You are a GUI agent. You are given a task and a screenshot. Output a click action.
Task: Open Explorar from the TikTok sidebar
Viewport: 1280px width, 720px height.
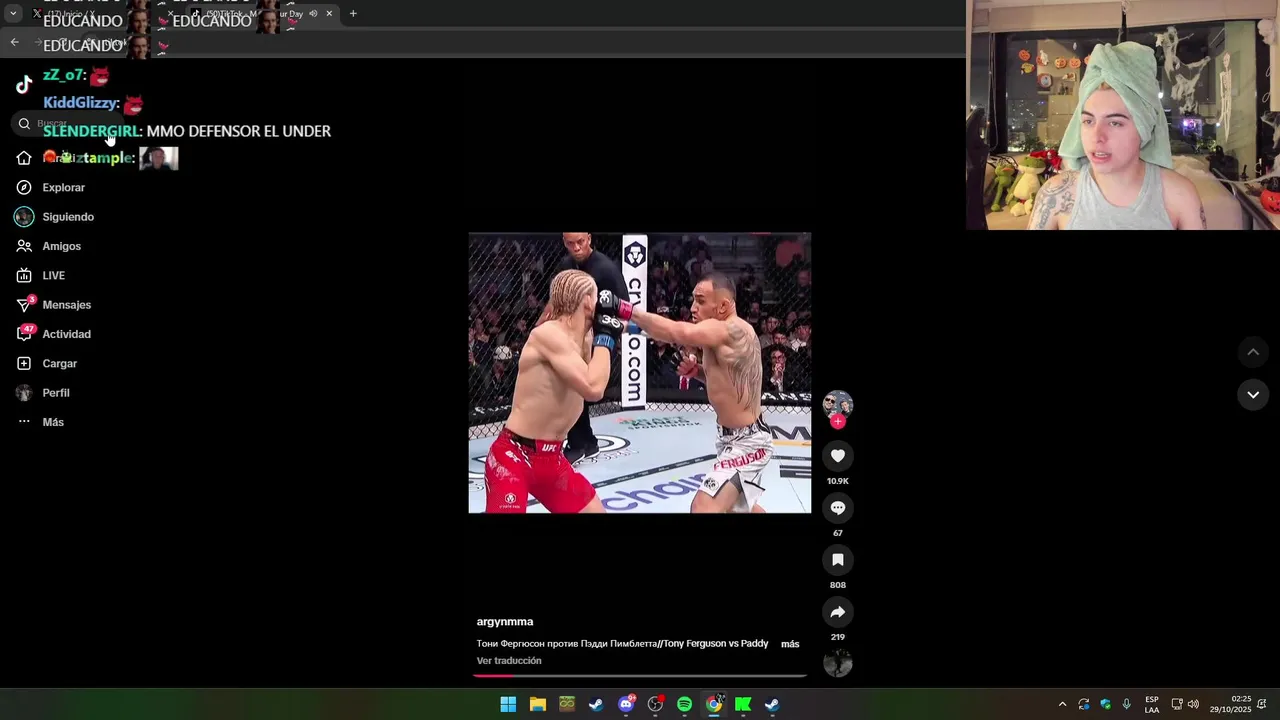pyautogui.click(x=50, y=187)
